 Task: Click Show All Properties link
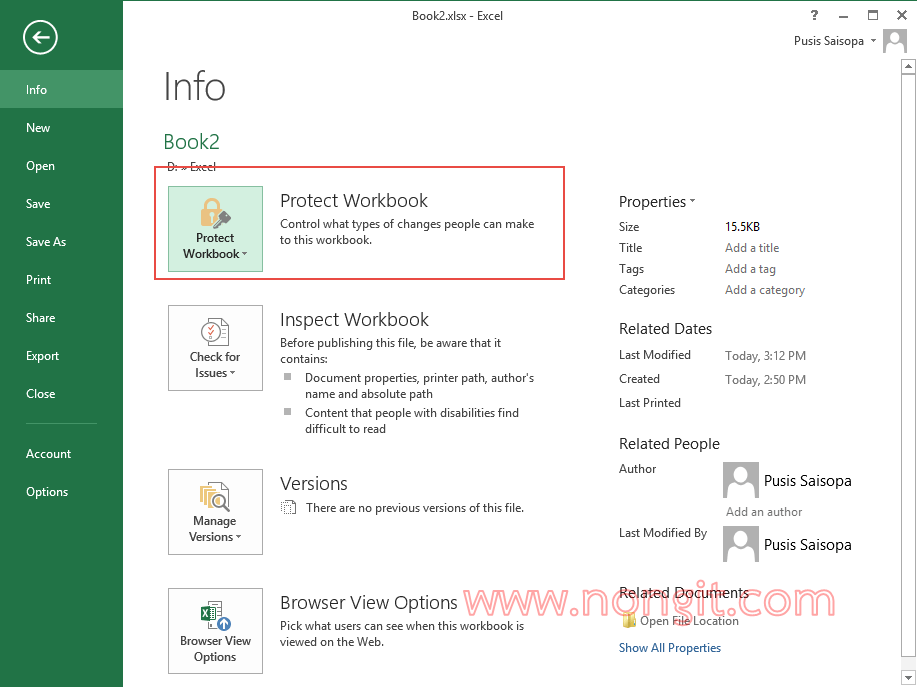click(x=670, y=648)
